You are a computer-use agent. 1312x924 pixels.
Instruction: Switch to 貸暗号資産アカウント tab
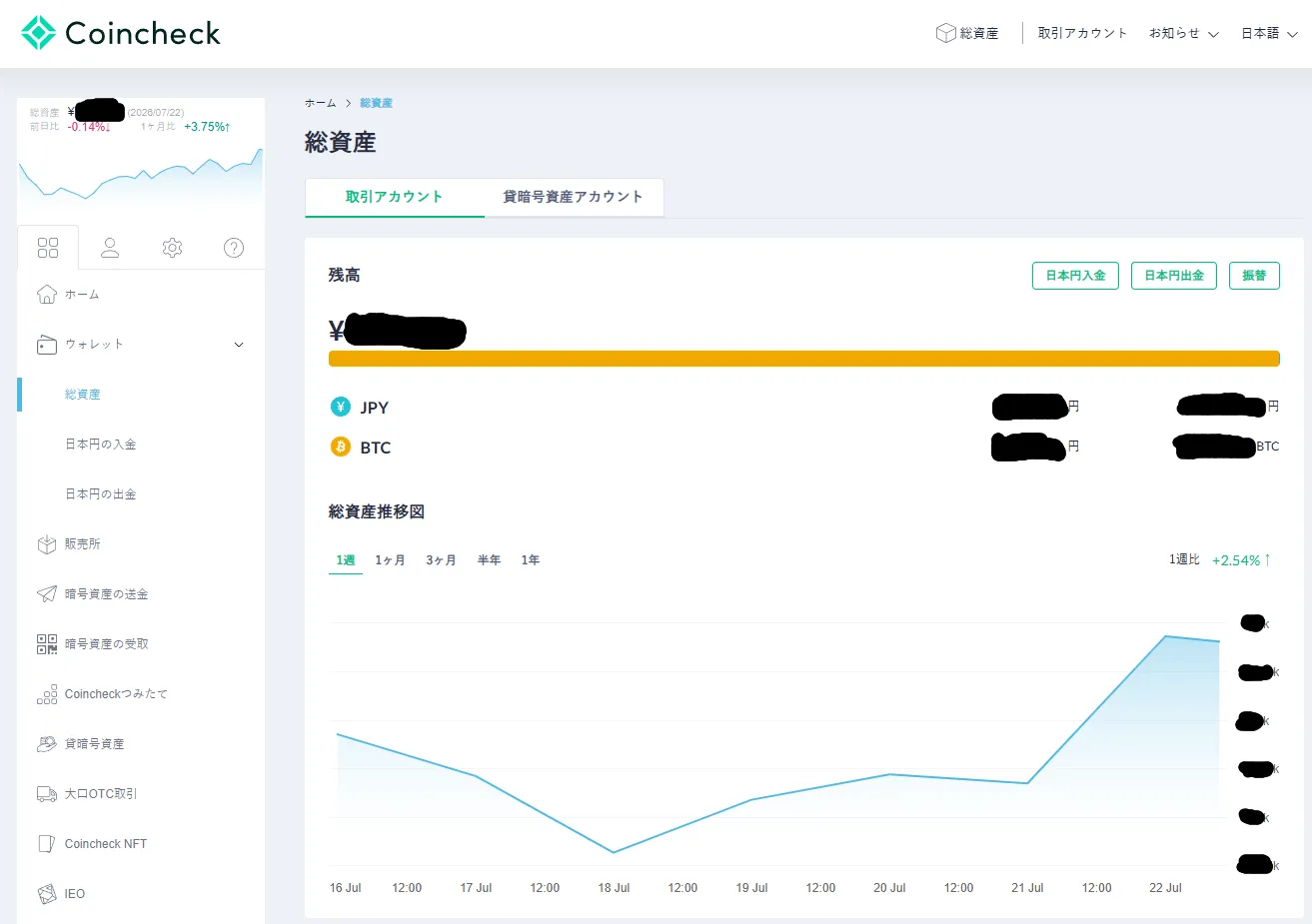[x=573, y=197]
